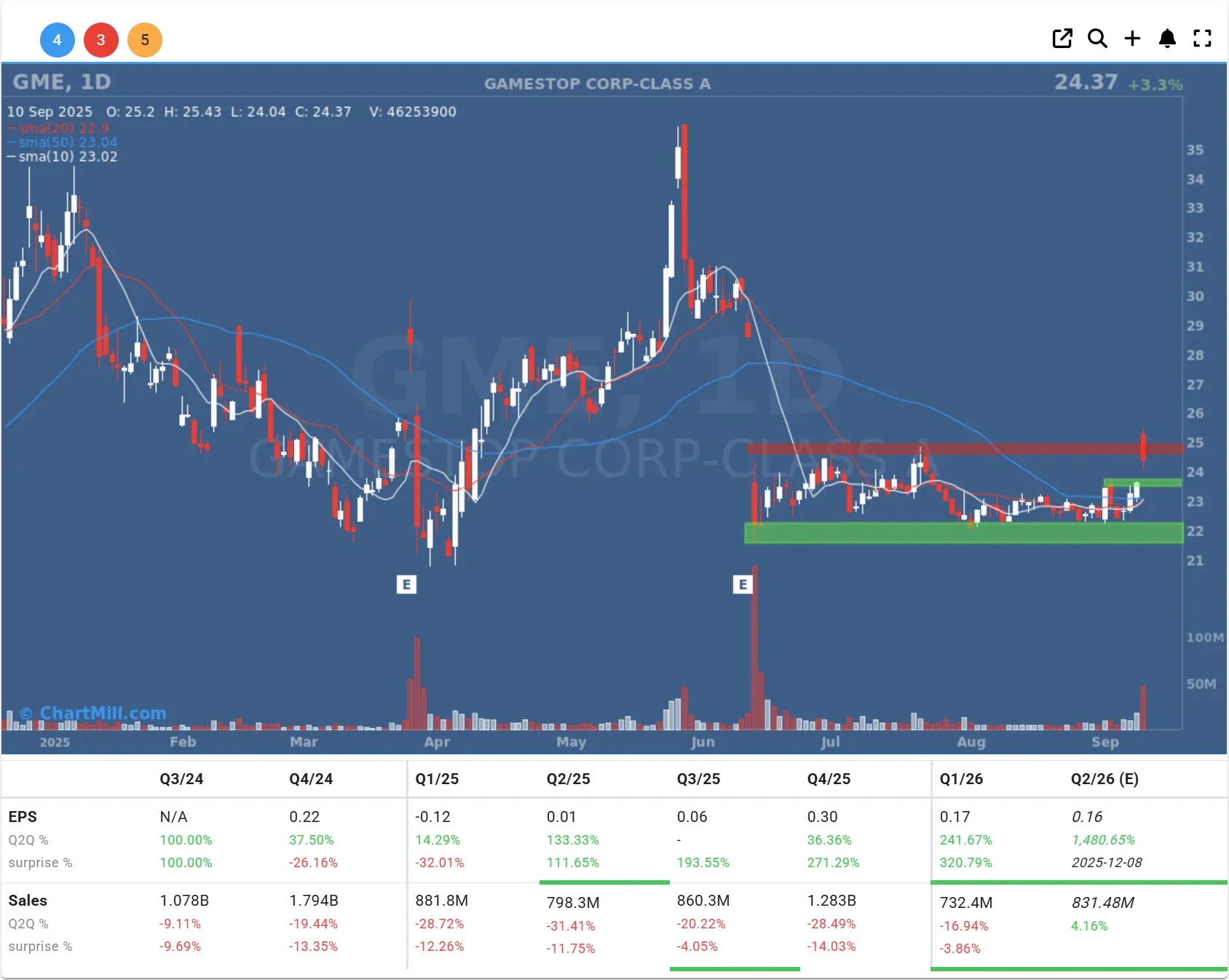Click the June earnings E marker
The height and width of the screenshot is (980, 1229).
coord(742,584)
